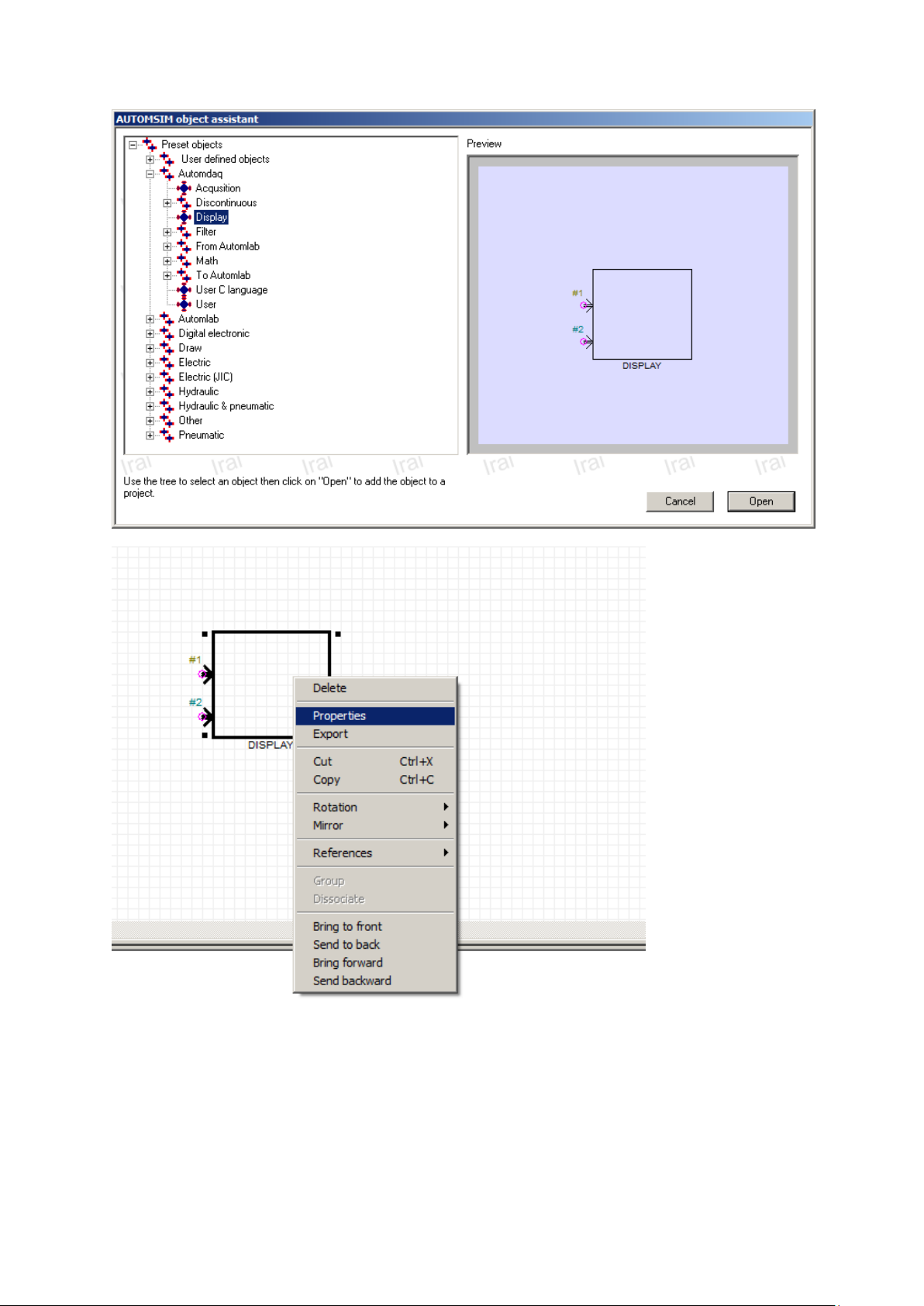Click the Draw folder icon
This screenshot has width=924, height=1306.
[x=167, y=348]
